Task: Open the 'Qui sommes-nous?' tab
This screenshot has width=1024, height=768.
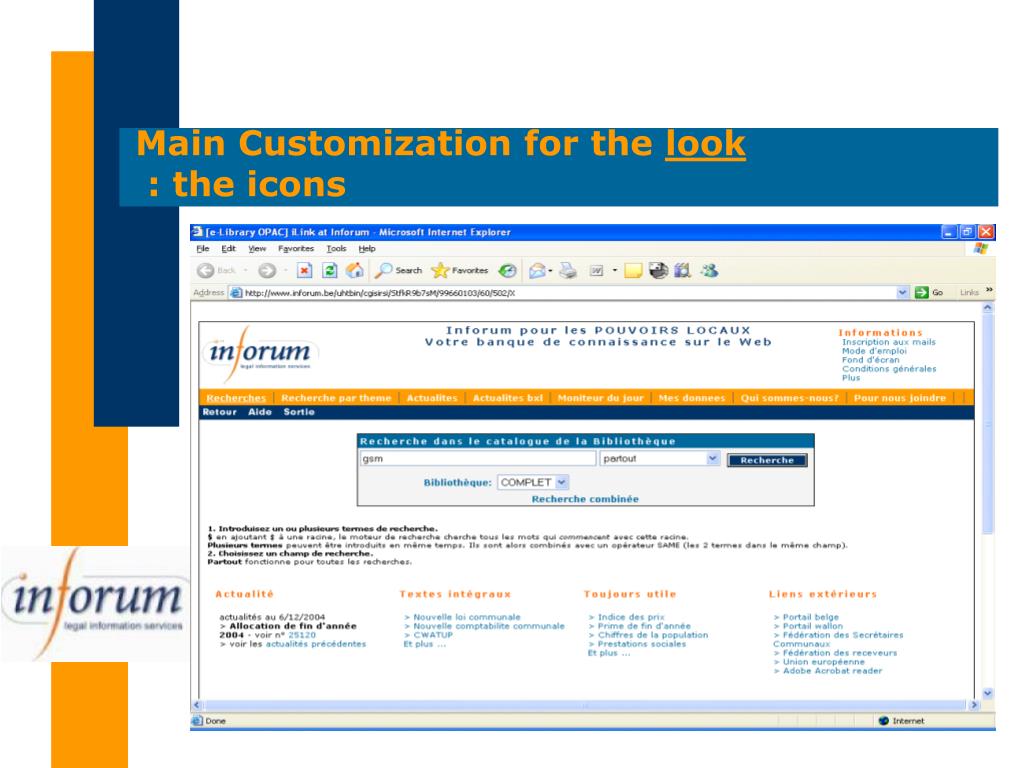Action: pyautogui.click(x=790, y=398)
